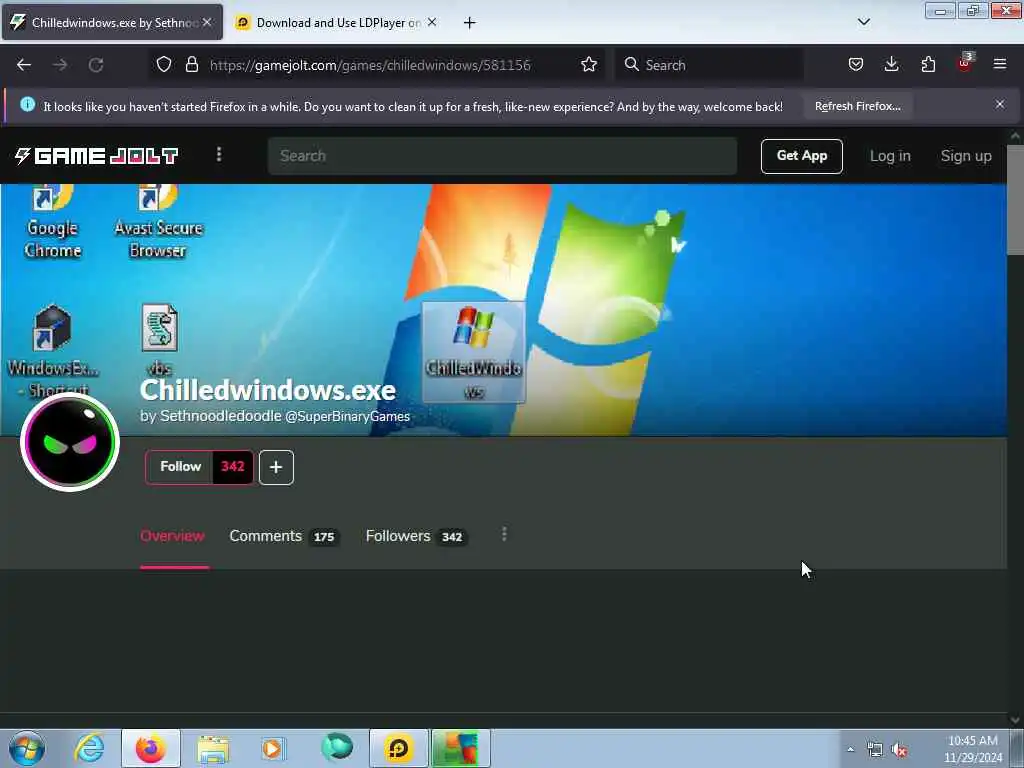Image resolution: width=1024 pixels, height=768 pixels.
Task: Open the LDPlayer taskbar icon
Action: (x=398, y=748)
